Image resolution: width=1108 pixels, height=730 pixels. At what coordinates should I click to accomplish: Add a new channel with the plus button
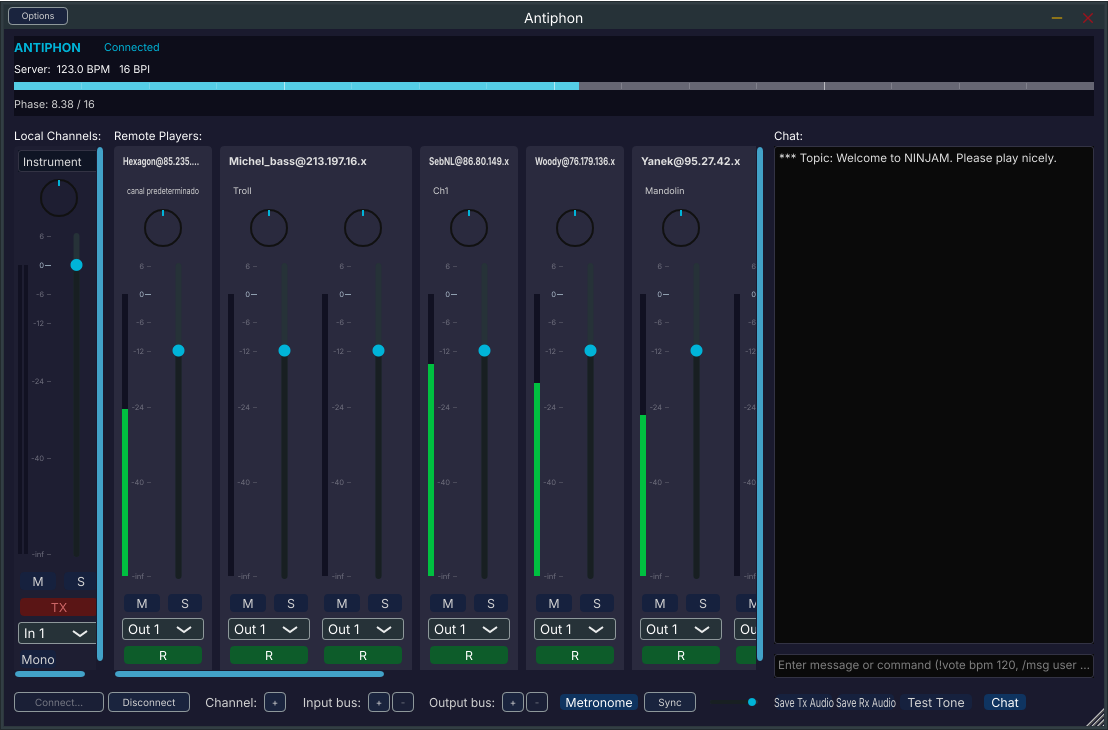pos(275,702)
